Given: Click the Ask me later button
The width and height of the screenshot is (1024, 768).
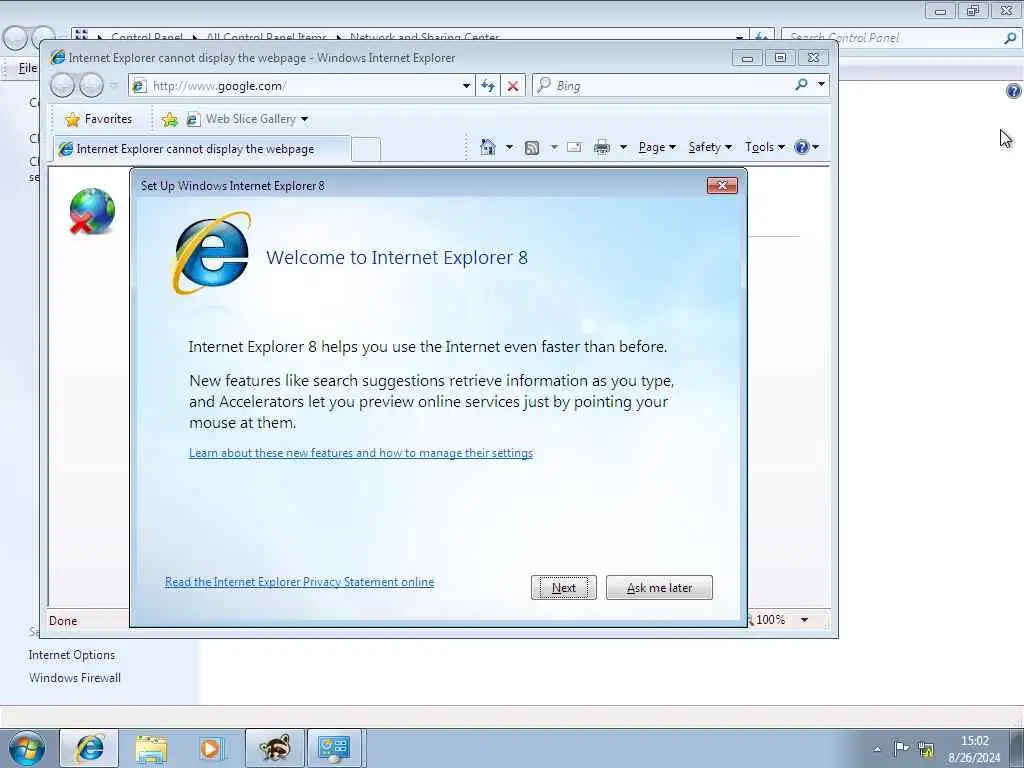Looking at the screenshot, I should pyautogui.click(x=659, y=588).
